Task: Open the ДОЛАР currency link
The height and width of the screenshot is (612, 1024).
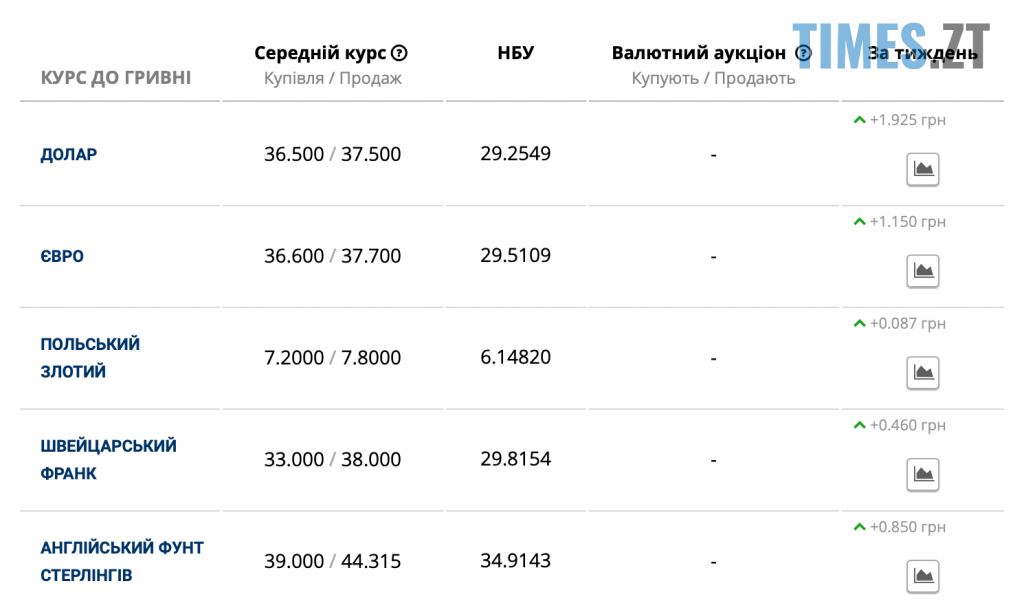Action: pyautogui.click(x=69, y=155)
